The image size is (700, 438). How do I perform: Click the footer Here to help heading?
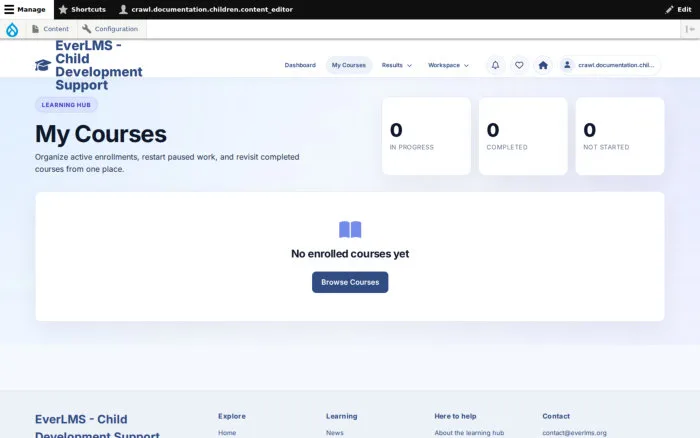(455, 416)
